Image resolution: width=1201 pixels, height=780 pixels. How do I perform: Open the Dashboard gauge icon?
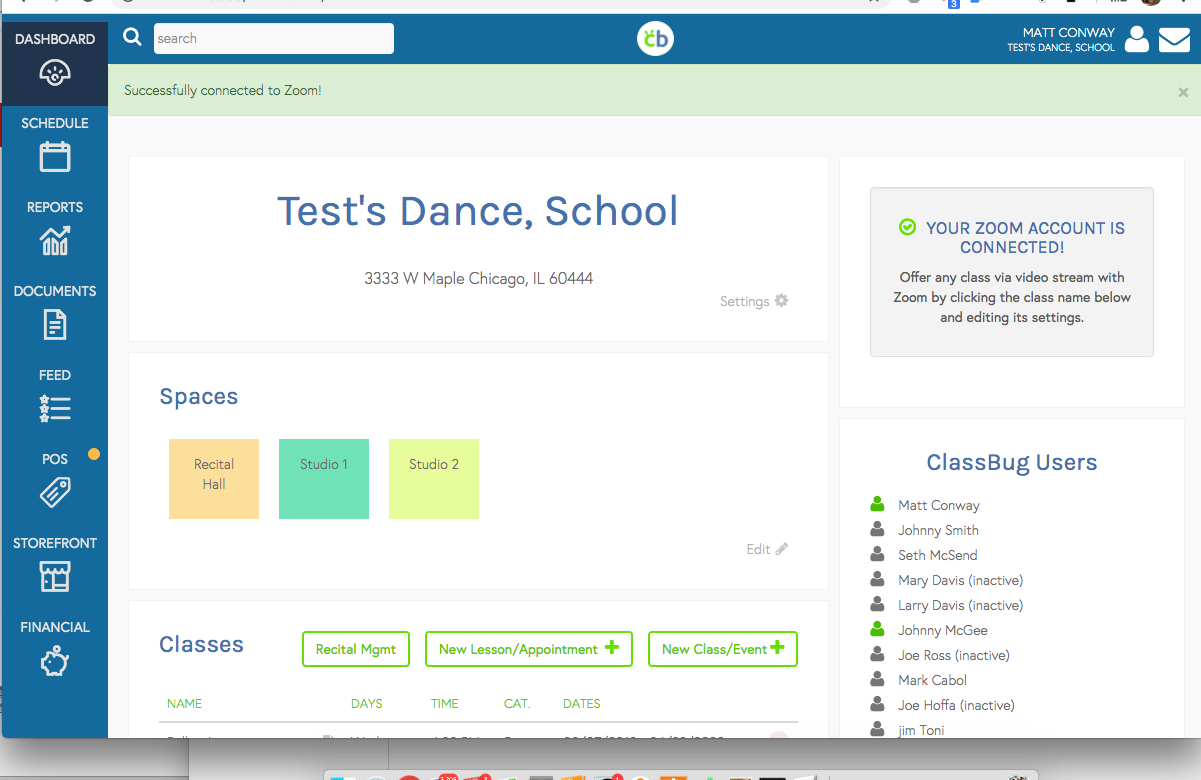pos(55,73)
